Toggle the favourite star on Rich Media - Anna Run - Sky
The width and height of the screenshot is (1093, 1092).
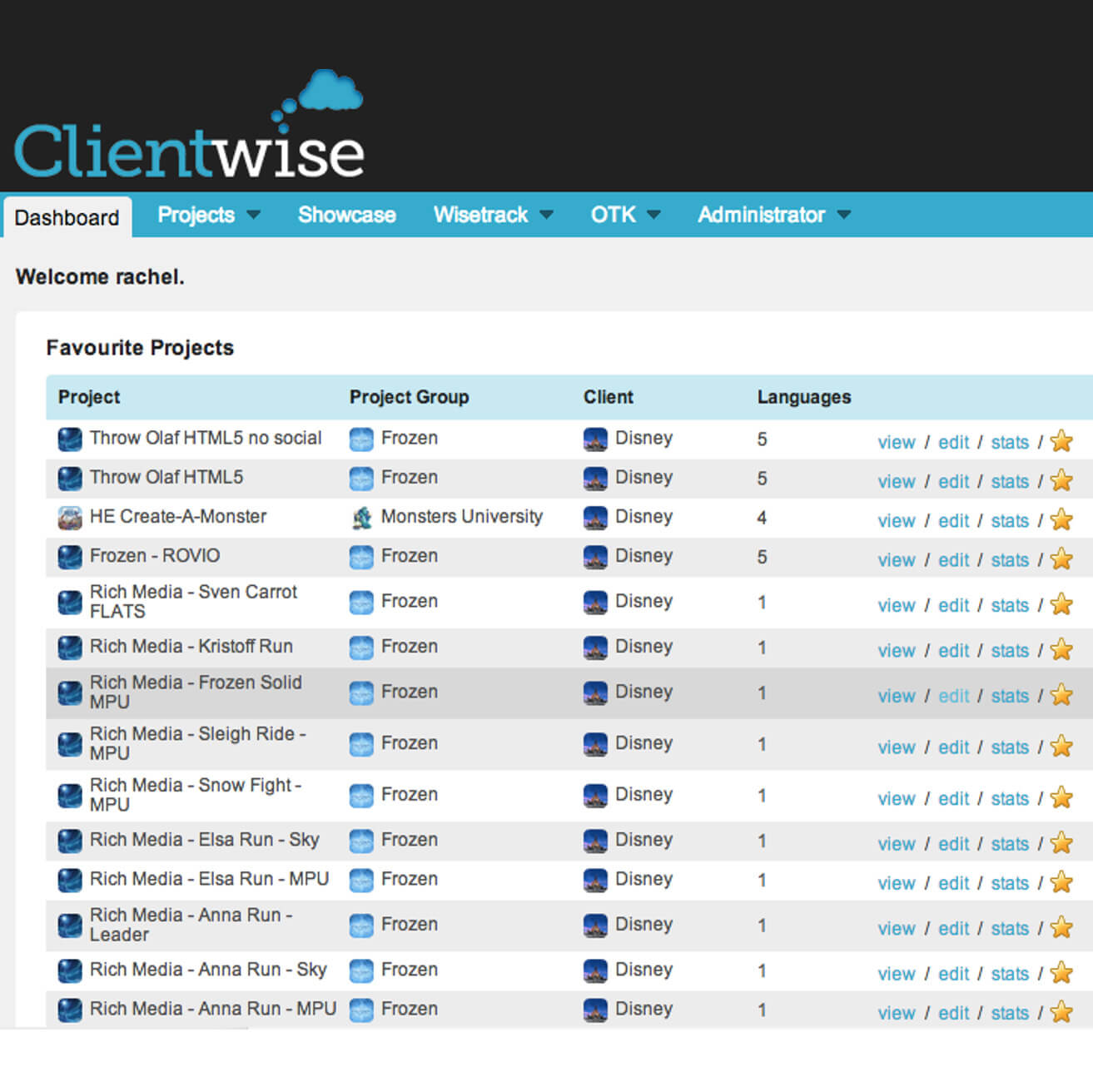coord(1061,972)
